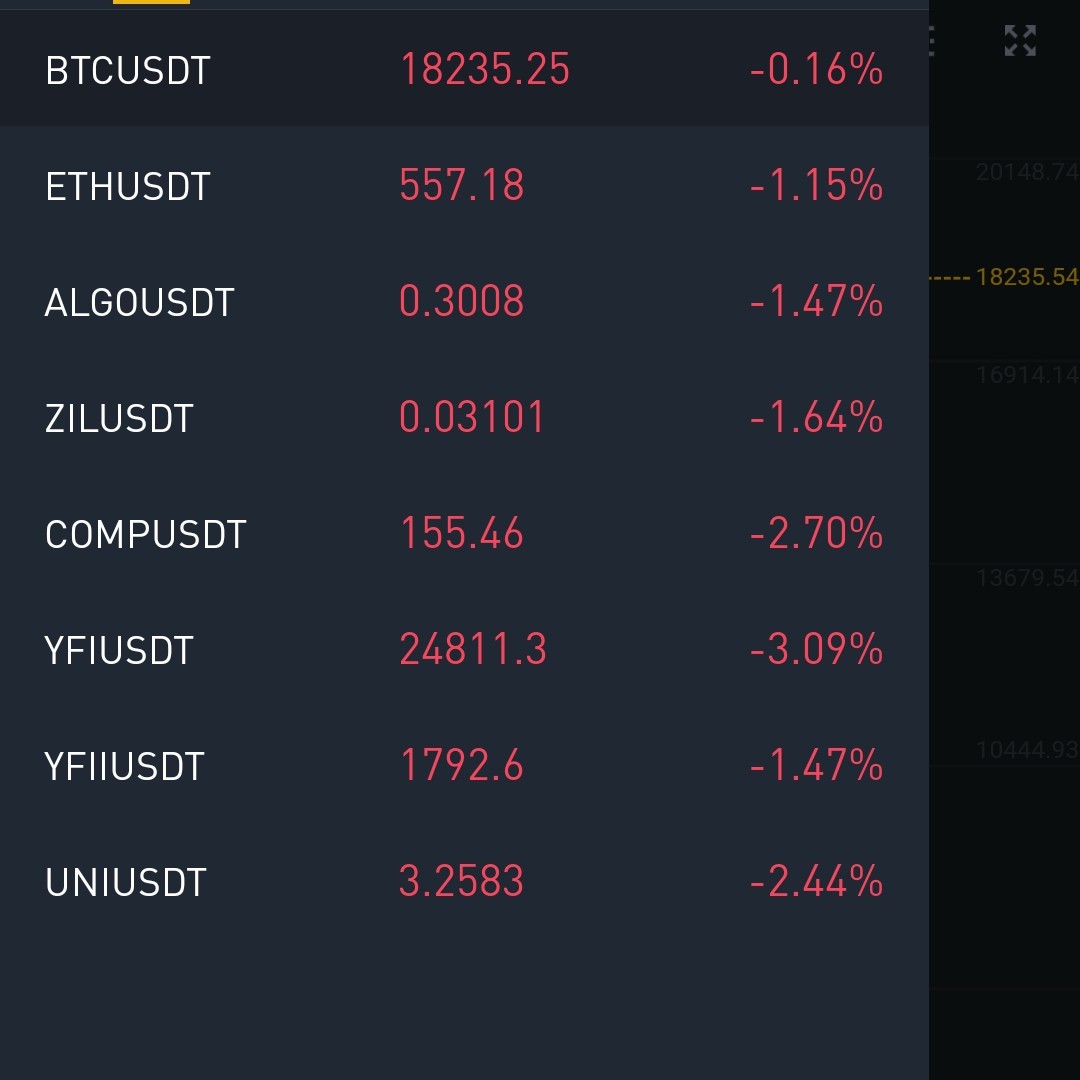Viewport: 1080px width, 1080px height.
Task: Tap the YFIUSDT price 24811.3
Action: pyautogui.click(x=473, y=650)
